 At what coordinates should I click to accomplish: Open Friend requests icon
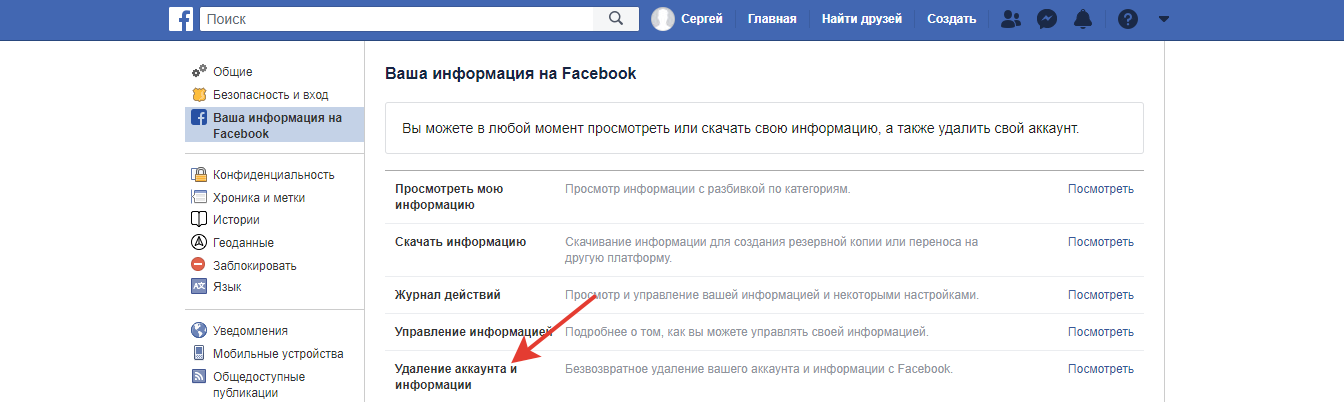point(1010,19)
